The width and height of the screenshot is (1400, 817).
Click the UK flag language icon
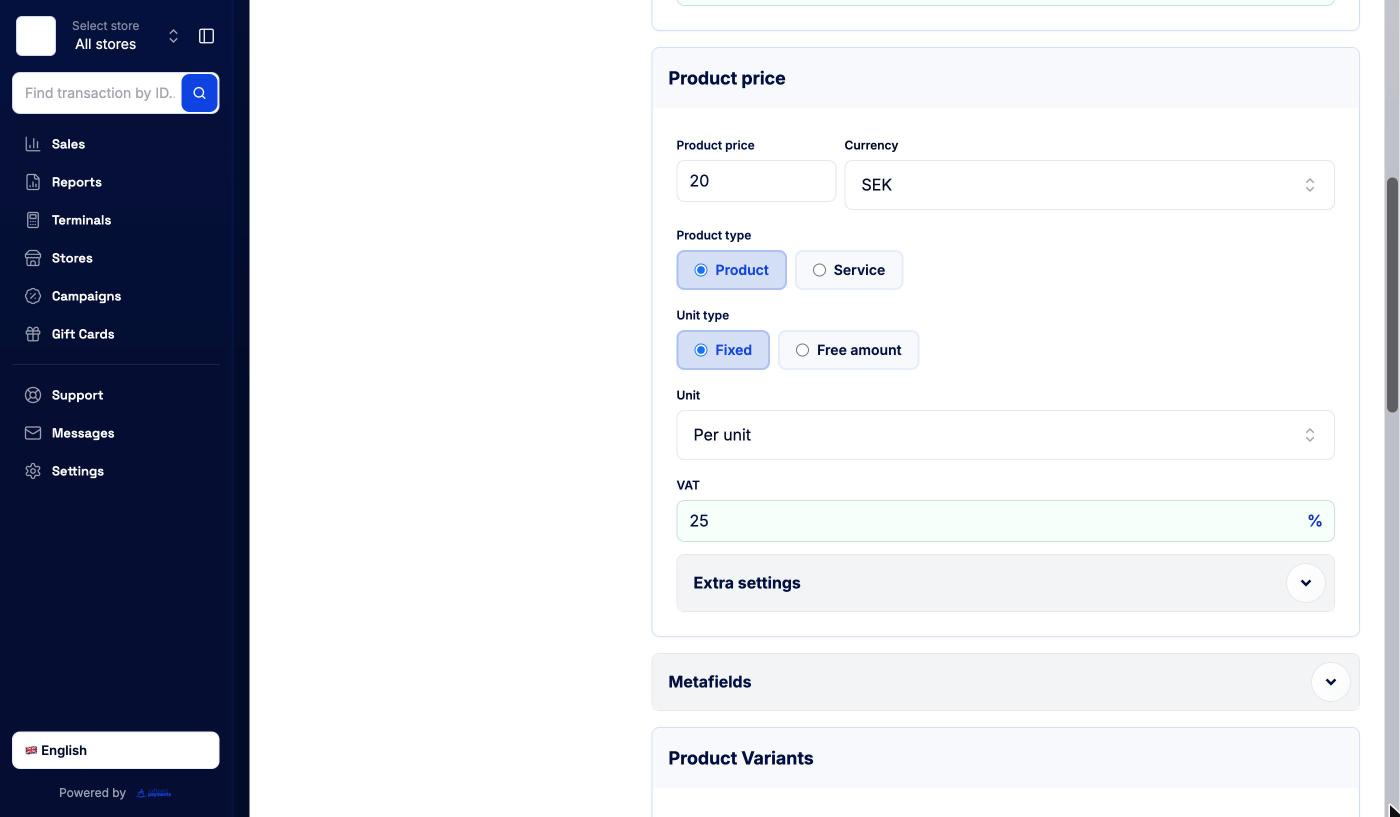point(31,750)
